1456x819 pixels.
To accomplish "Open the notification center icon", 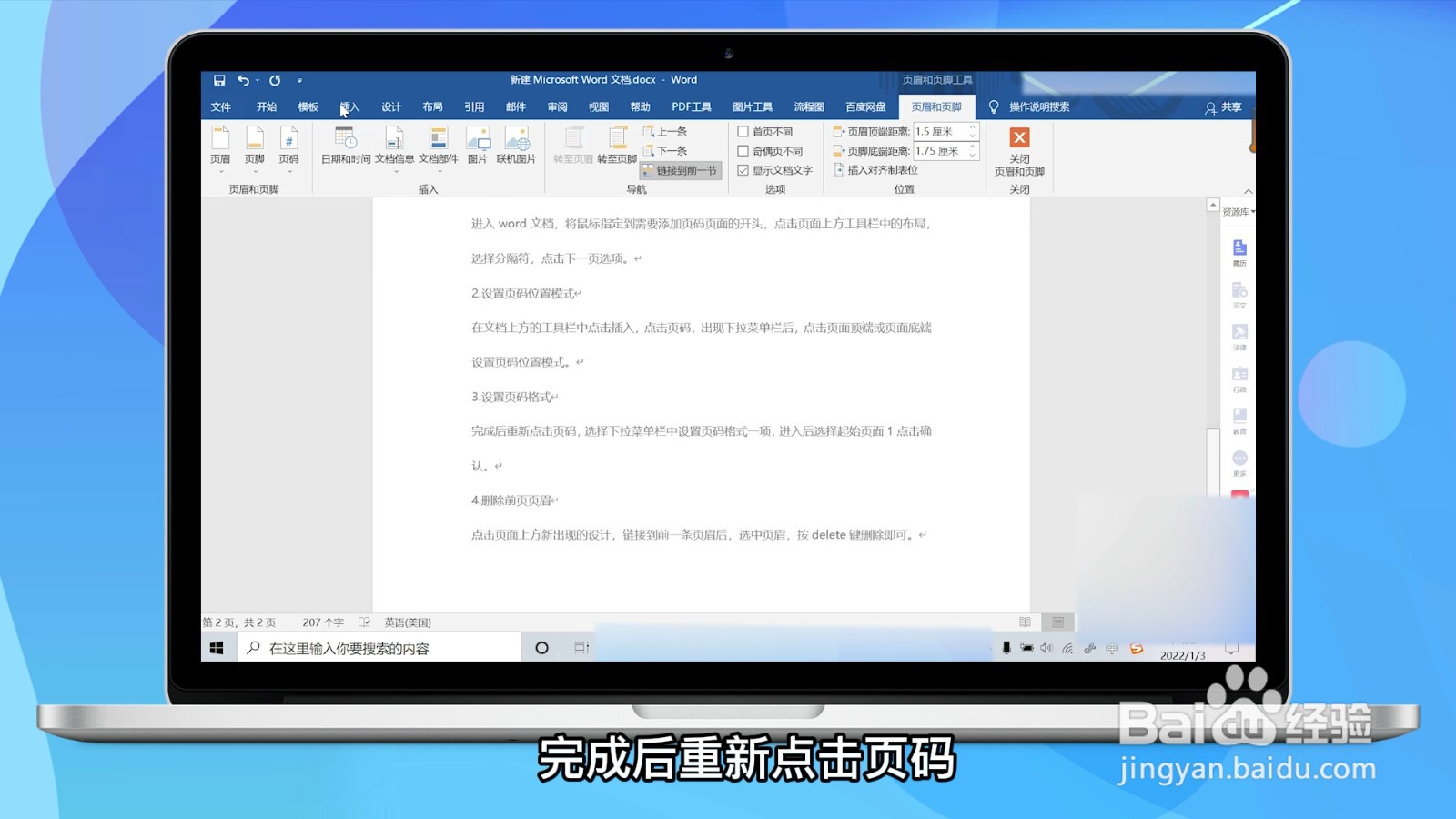I will (1231, 649).
